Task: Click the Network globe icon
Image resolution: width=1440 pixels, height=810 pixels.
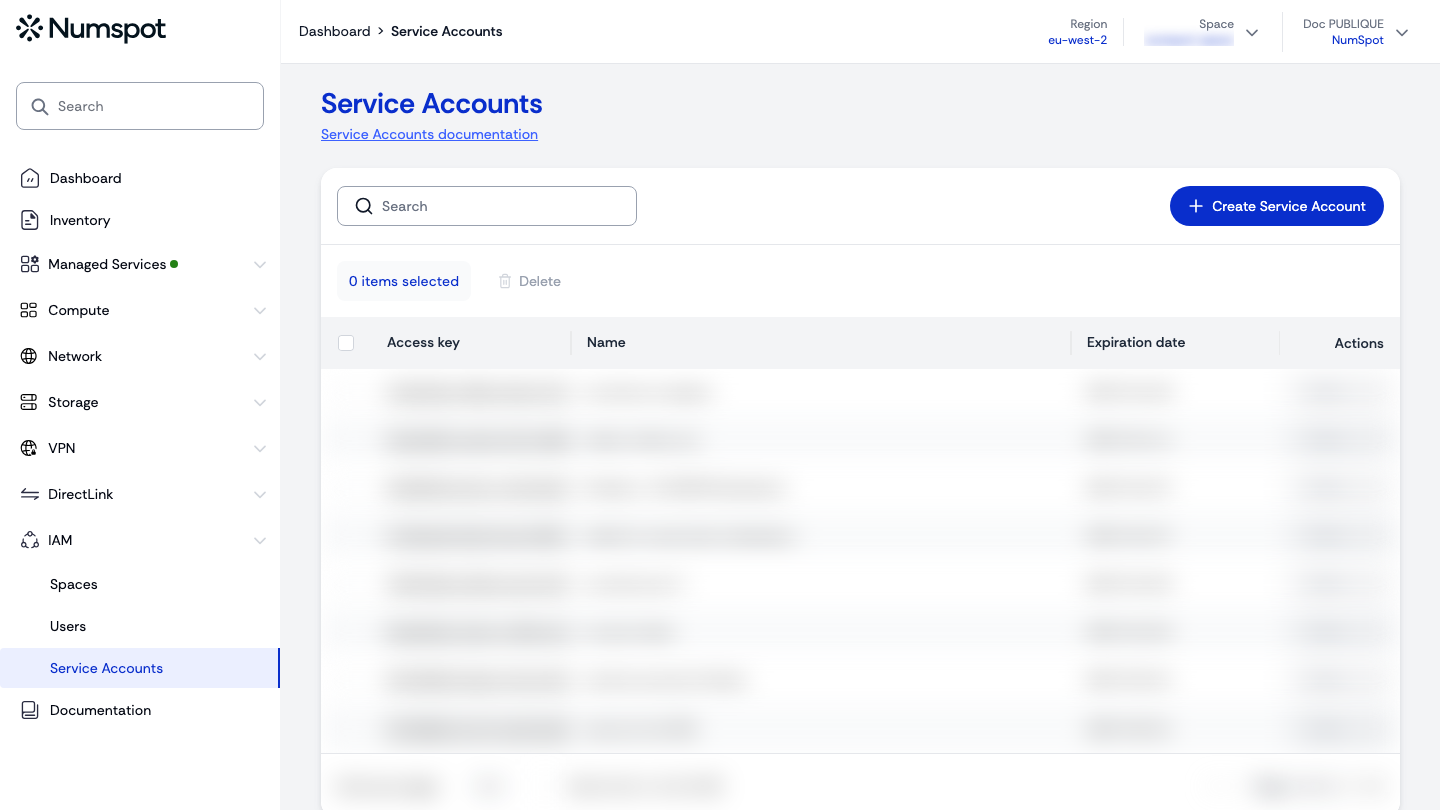Action: coord(29,356)
